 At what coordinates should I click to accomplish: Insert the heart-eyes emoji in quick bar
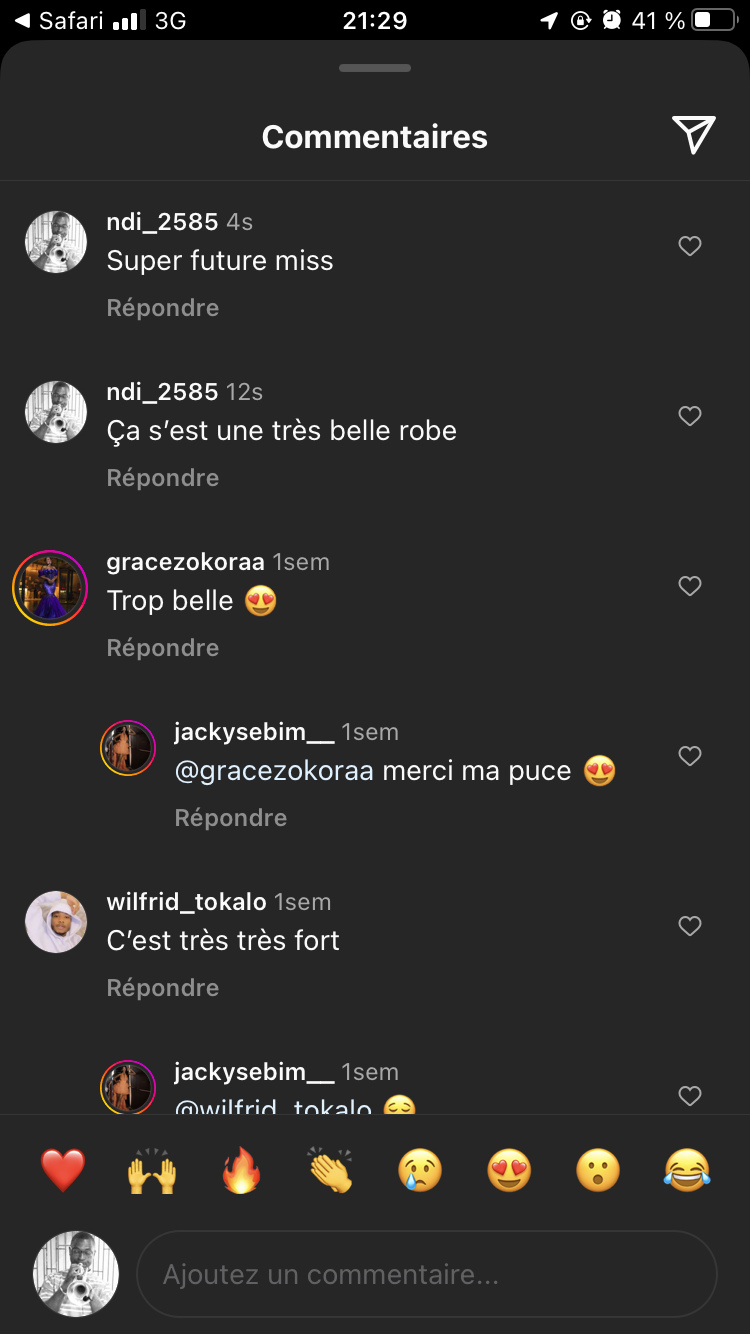(509, 1170)
